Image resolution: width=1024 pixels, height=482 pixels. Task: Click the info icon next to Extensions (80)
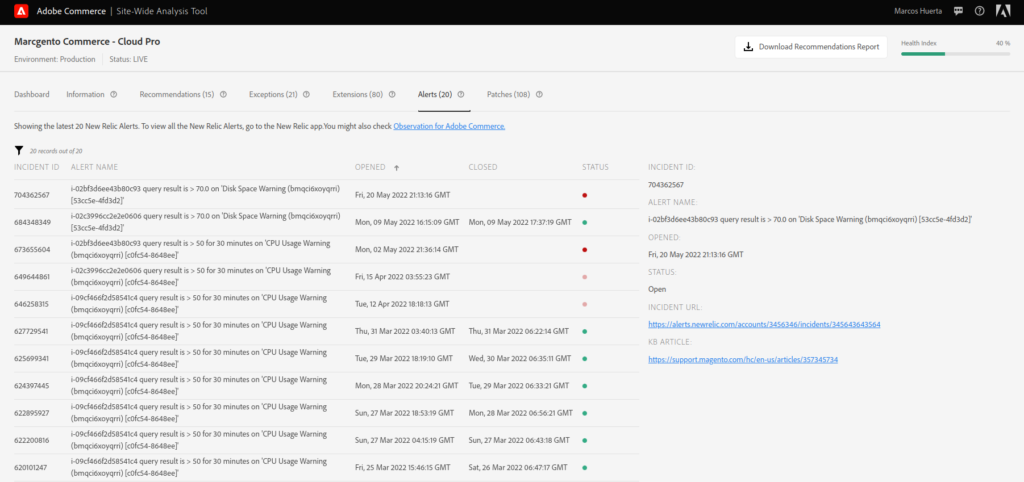click(x=392, y=94)
